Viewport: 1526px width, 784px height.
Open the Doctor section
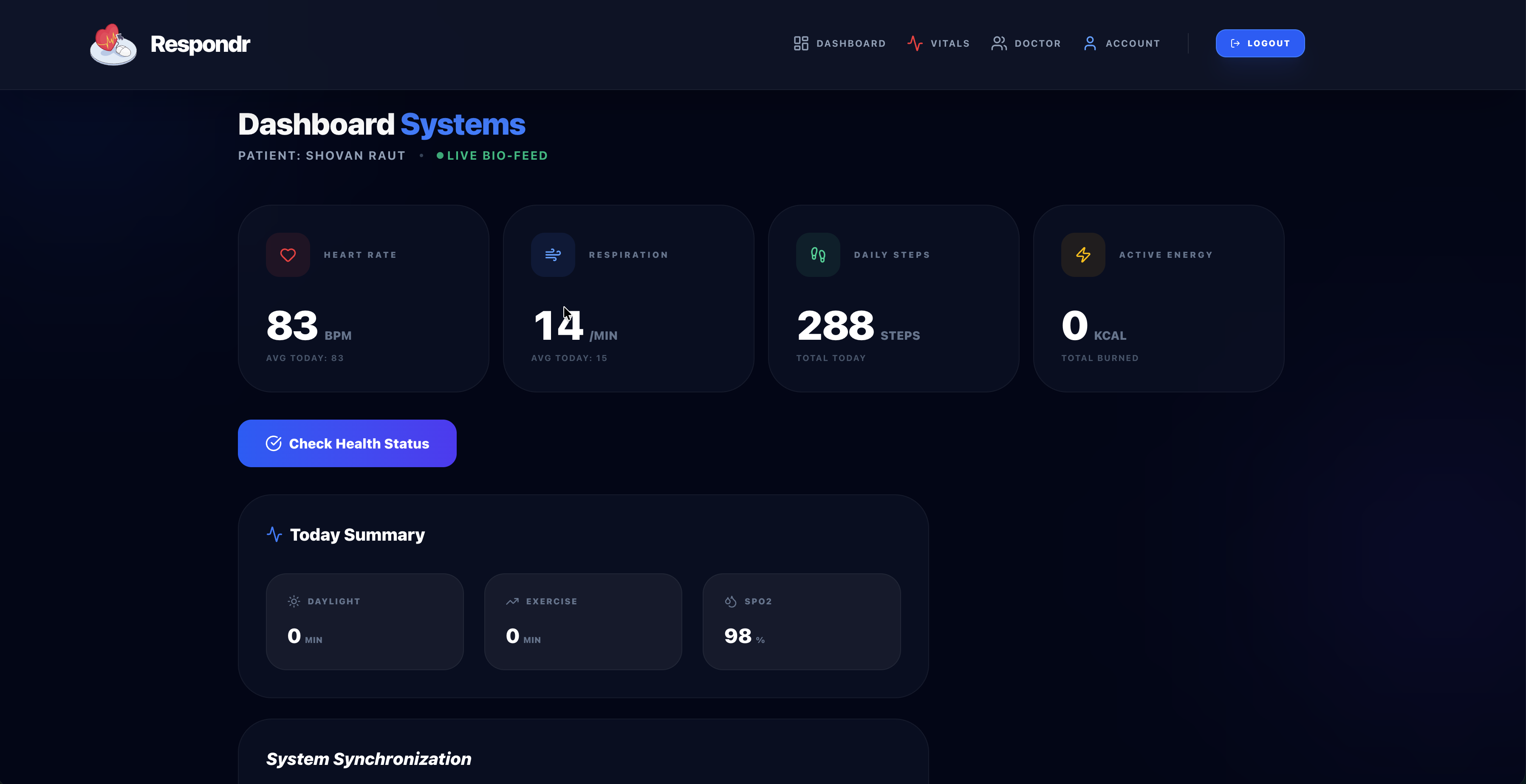tap(1026, 43)
